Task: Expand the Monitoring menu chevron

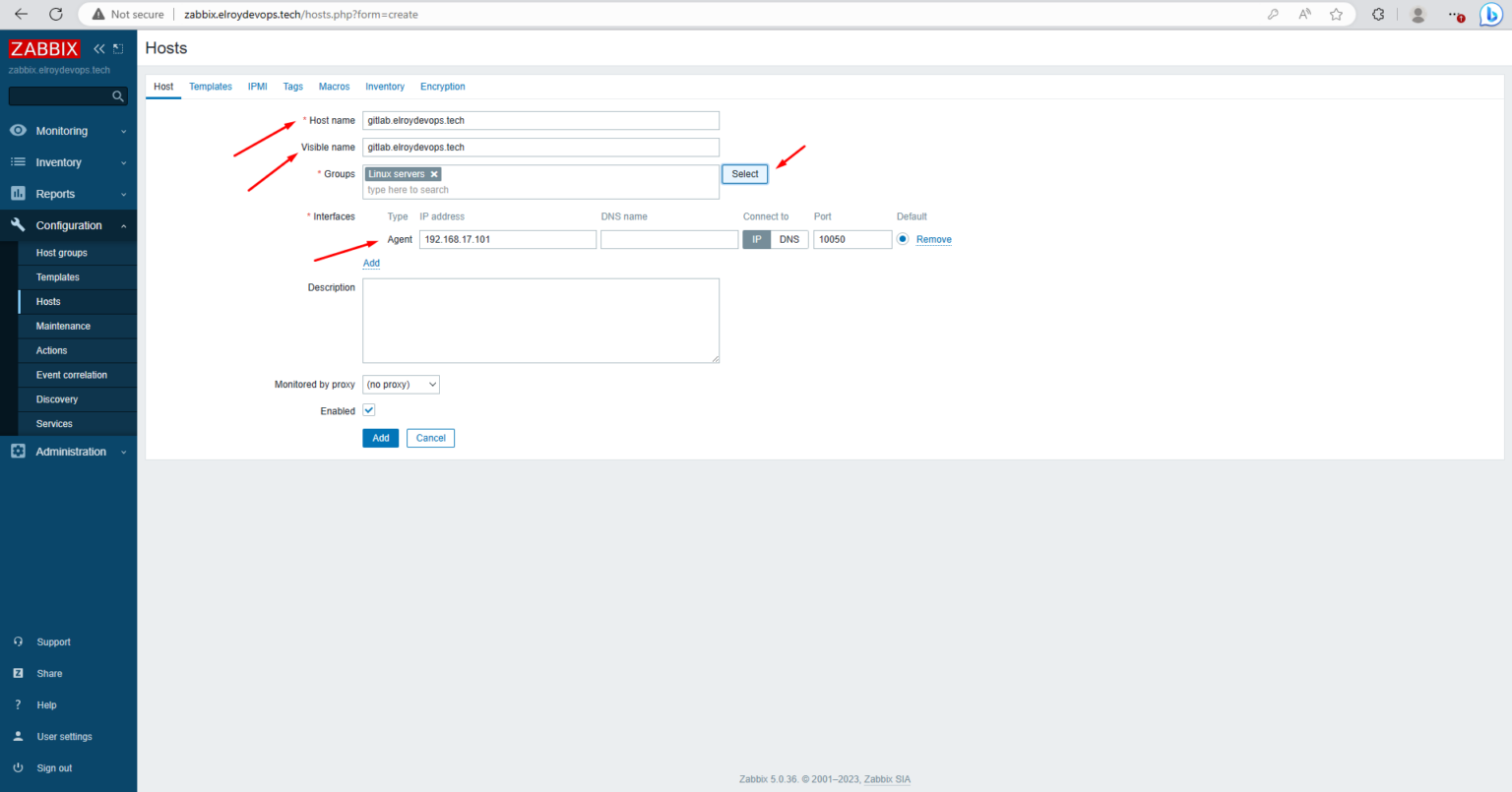Action: 124,130
